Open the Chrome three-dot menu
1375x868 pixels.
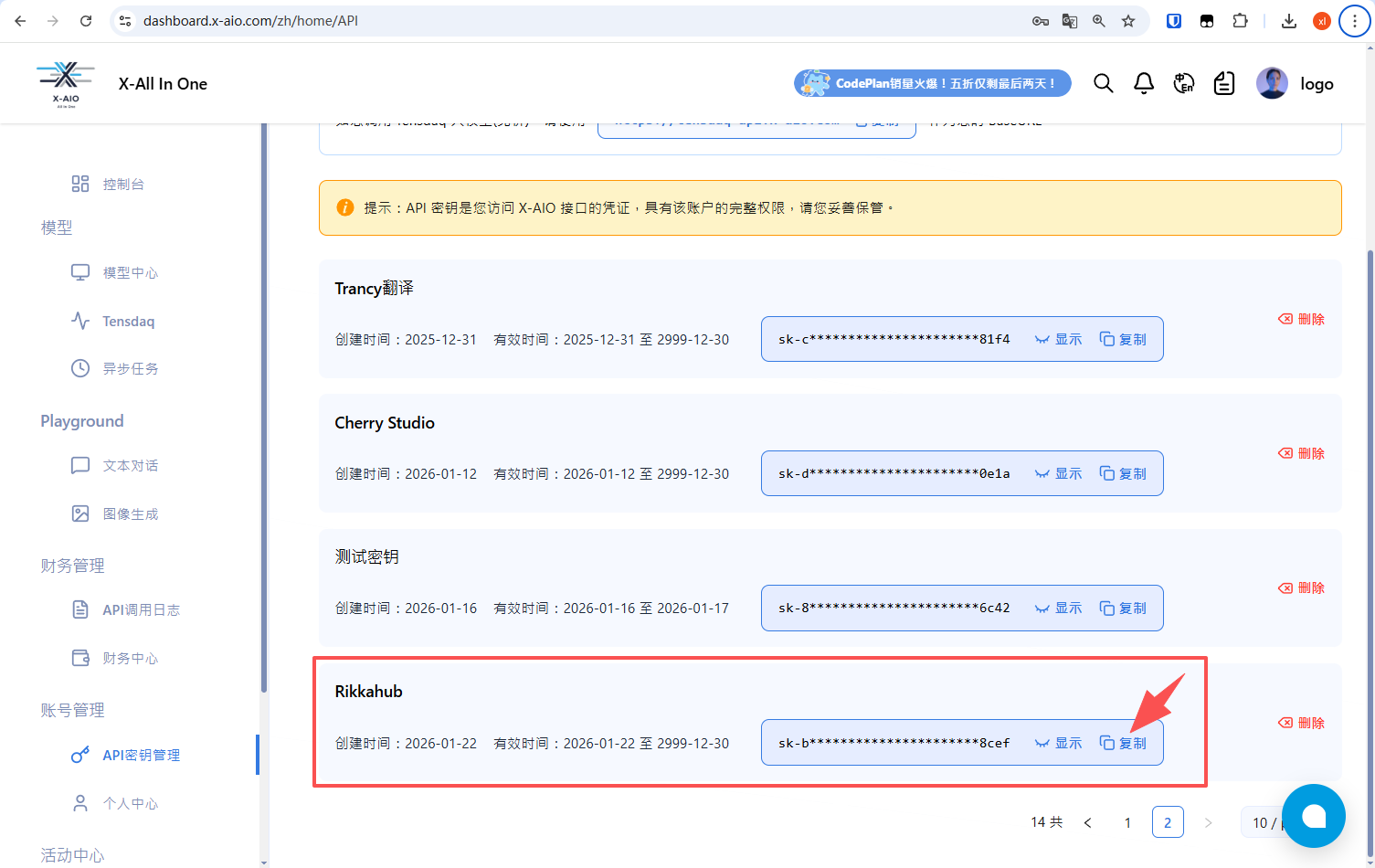[x=1355, y=21]
